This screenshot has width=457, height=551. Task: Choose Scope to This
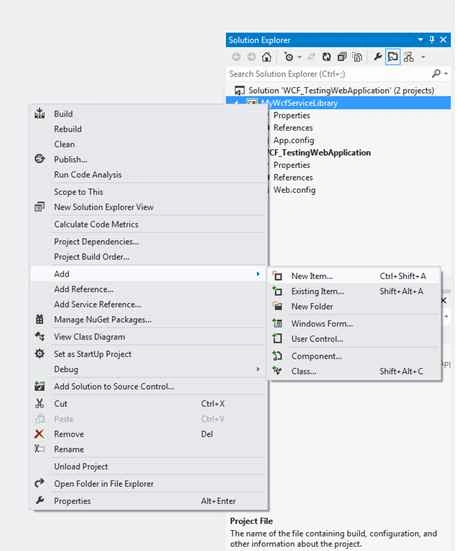click(78, 192)
